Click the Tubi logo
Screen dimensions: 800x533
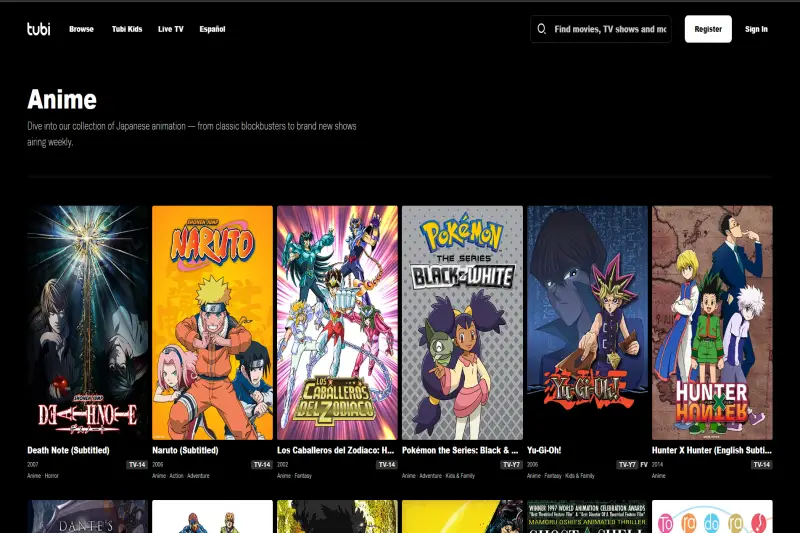[x=39, y=29]
